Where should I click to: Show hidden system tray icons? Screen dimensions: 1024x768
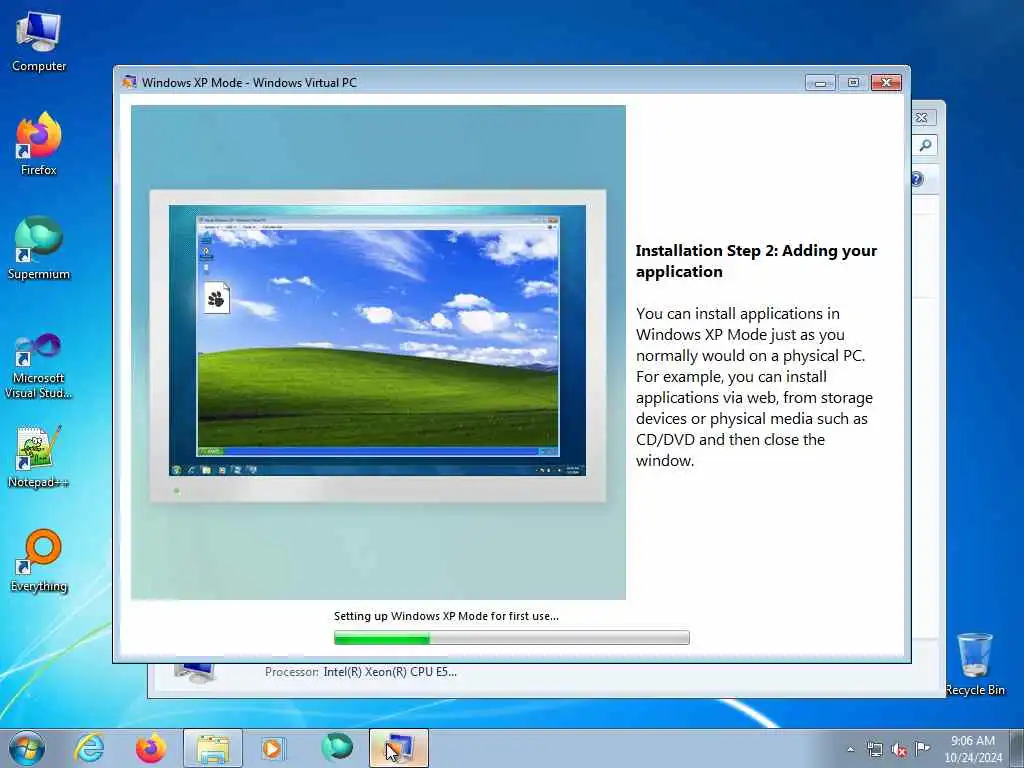point(850,750)
